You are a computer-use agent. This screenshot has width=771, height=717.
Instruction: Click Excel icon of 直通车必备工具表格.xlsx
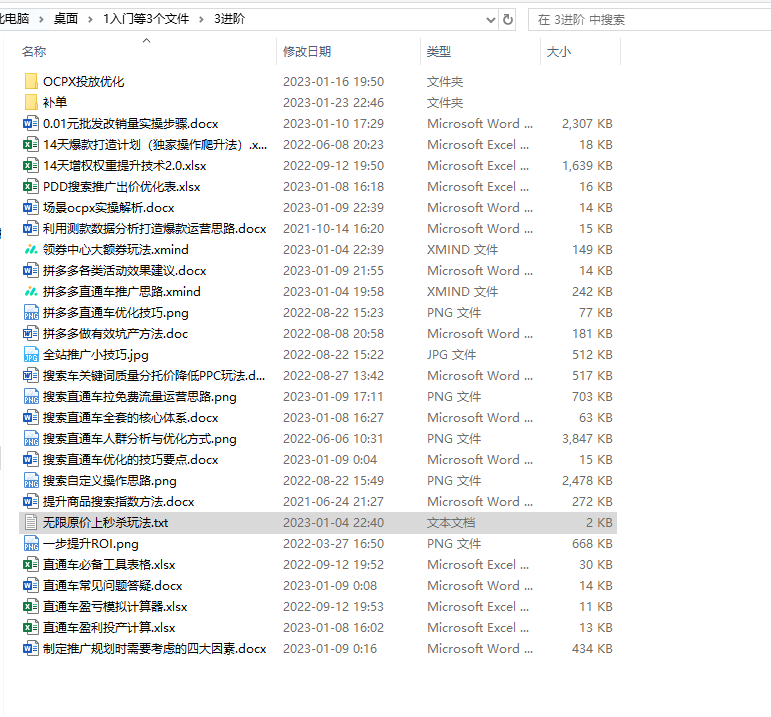[x=31, y=565]
